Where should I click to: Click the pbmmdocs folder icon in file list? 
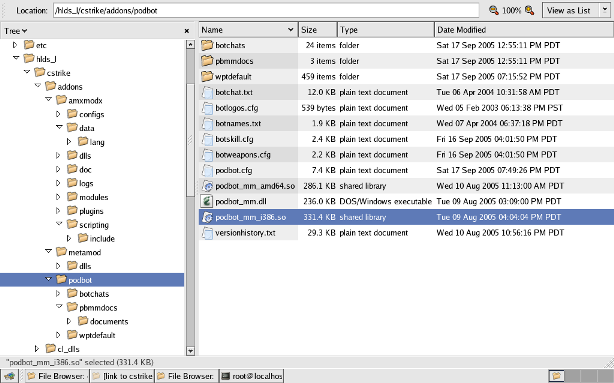tap(207, 61)
